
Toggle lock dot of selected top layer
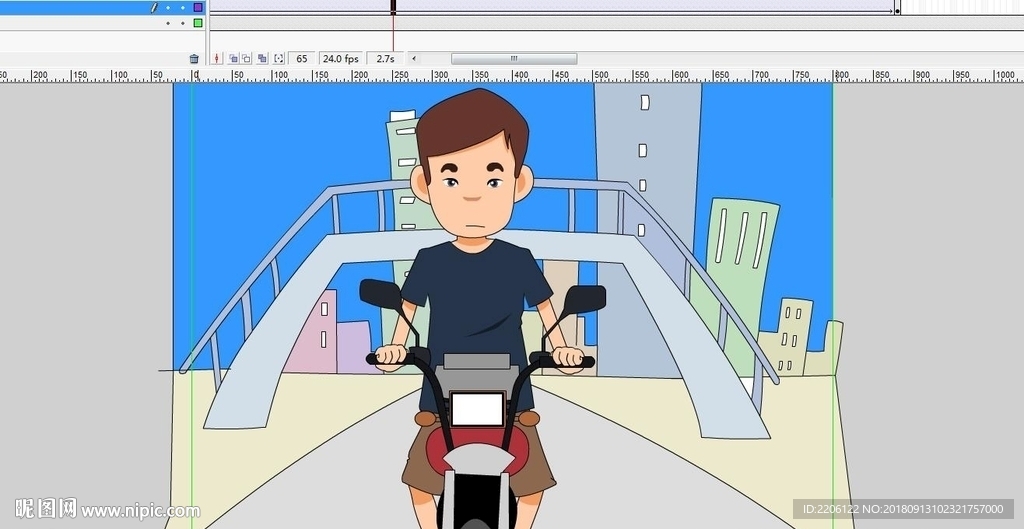click(x=183, y=8)
